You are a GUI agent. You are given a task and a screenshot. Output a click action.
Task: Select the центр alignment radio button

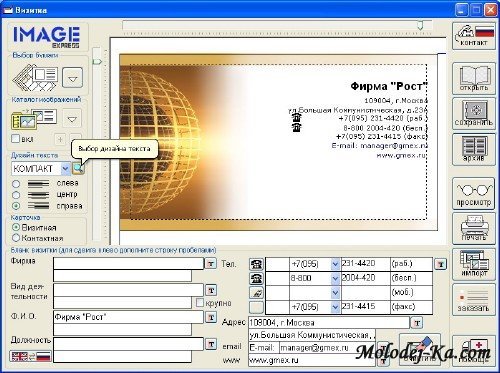tap(16, 195)
